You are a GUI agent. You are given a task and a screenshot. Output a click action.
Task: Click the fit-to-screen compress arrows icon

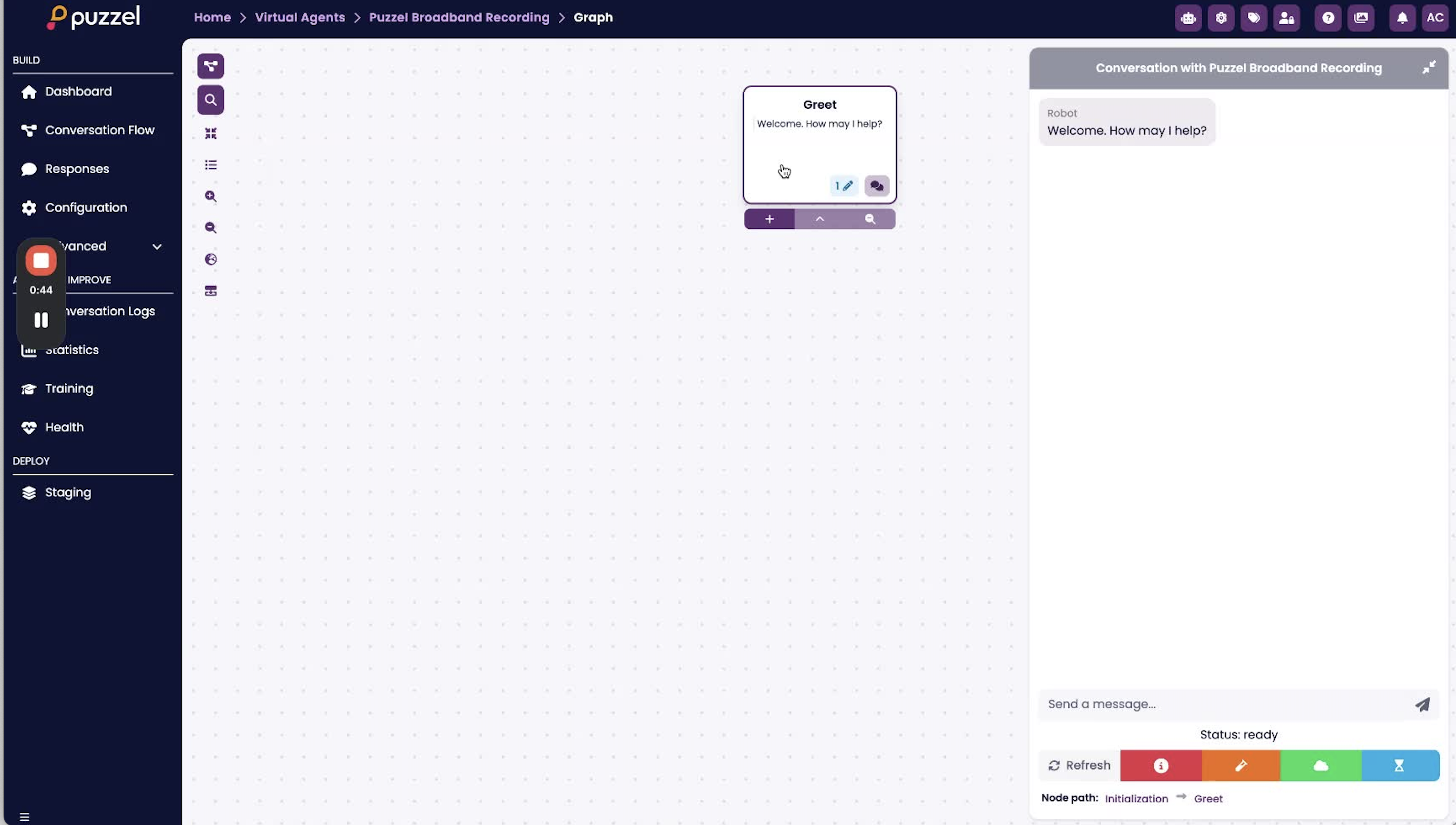pos(210,133)
